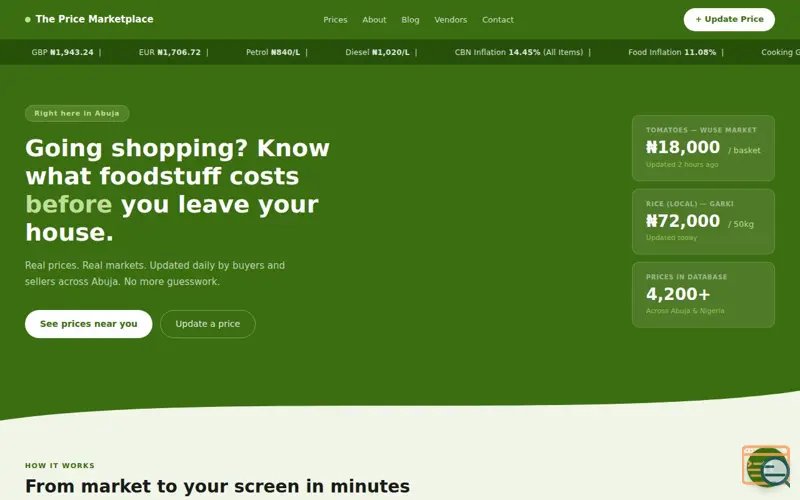Open the Tomatoes — Wuse Market price card

[703, 148]
